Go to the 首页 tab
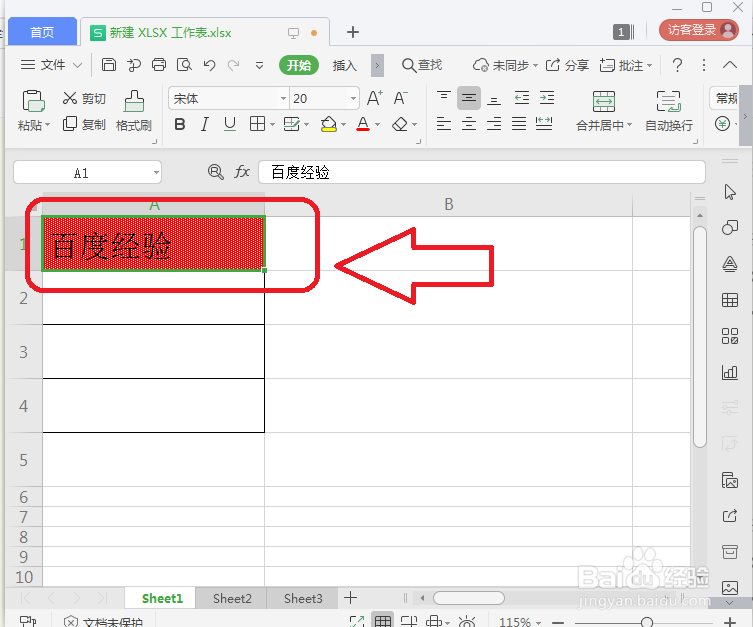The width and height of the screenshot is (753, 627). click(x=42, y=32)
